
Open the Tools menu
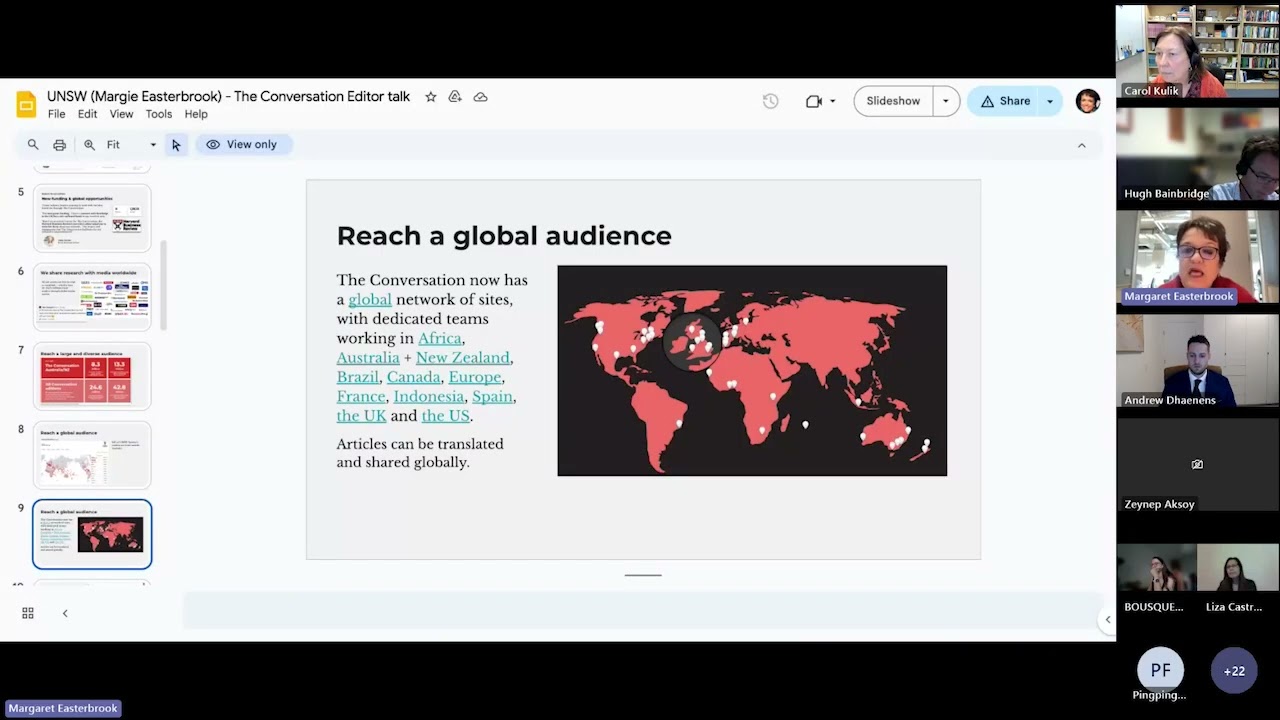click(159, 114)
